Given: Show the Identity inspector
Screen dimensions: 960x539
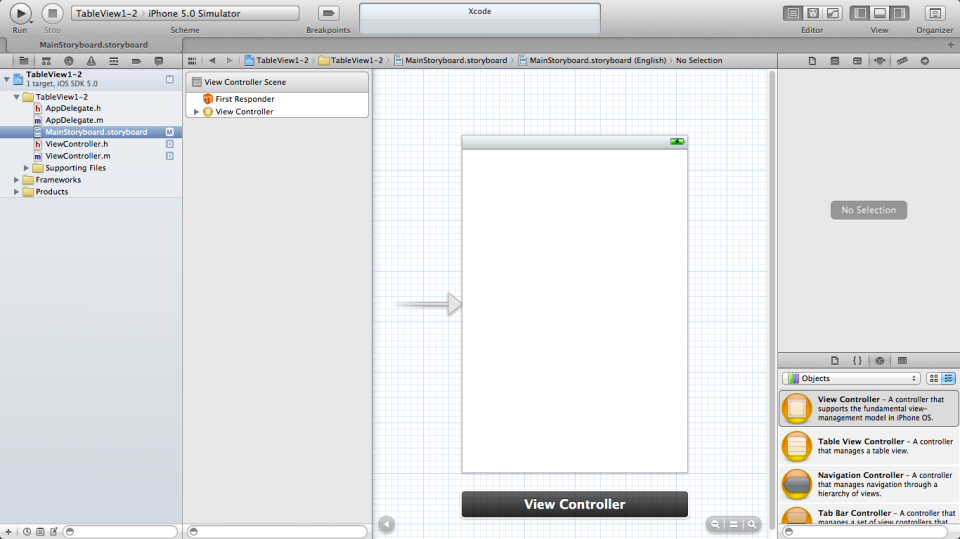Looking at the screenshot, I should pos(857,61).
